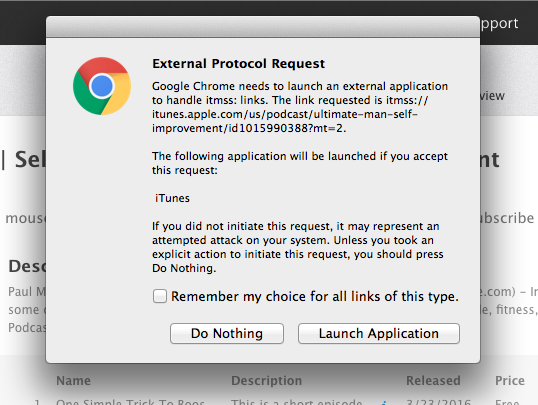Click the Name column header in the background table

click(x=73, y=381)
